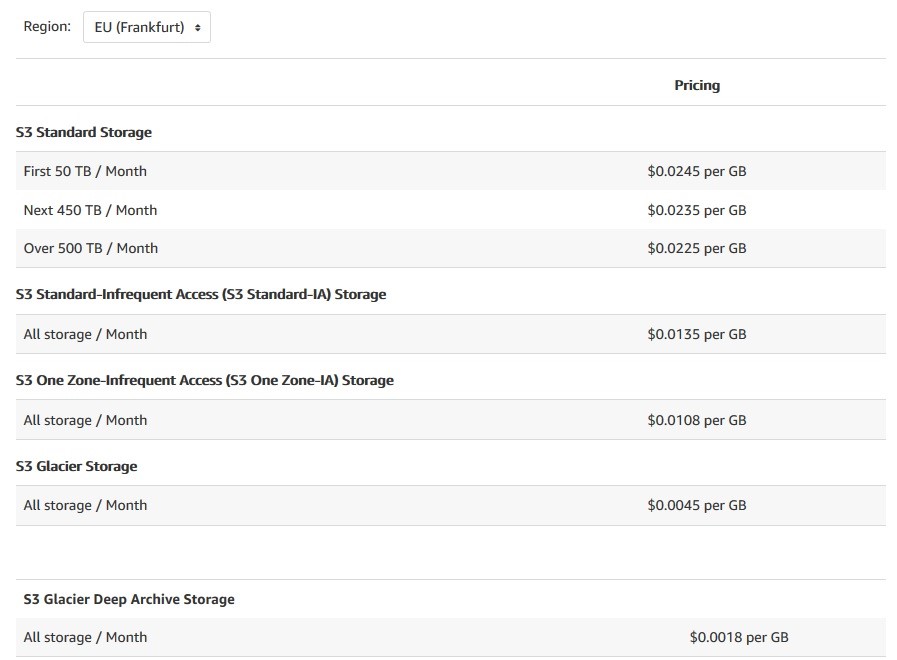Click the Pricing column header
Viewport: 897px width, 660px height.
(x=697, y=85)
